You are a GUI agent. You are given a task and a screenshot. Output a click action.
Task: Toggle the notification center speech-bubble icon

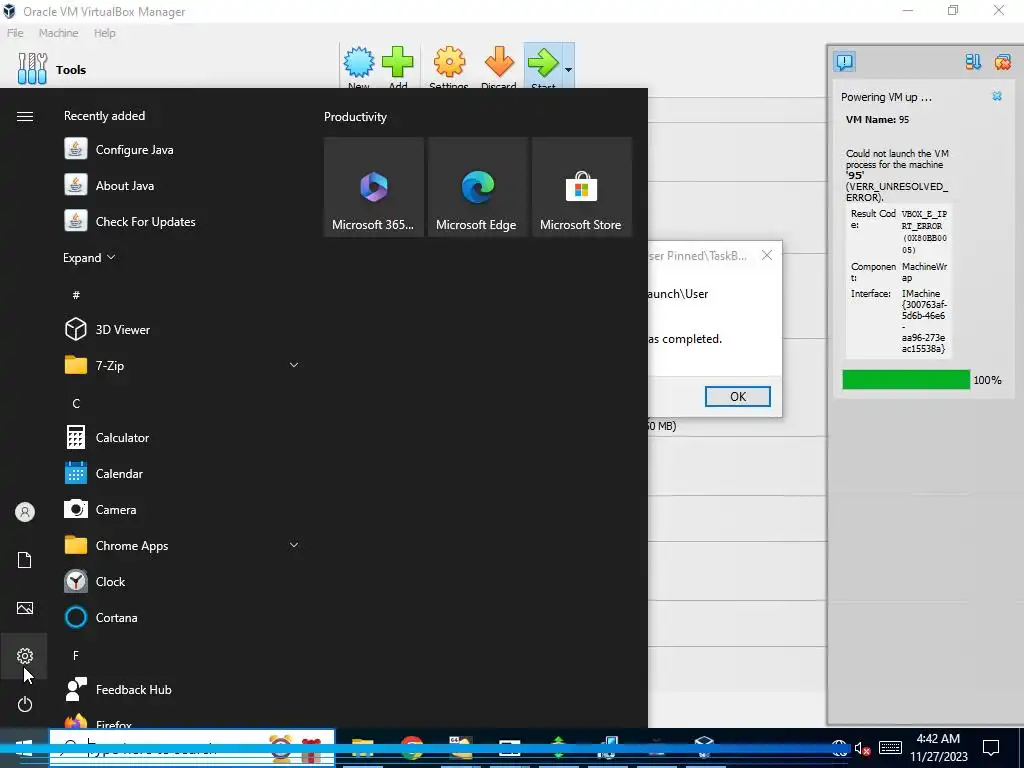pyautogui.click(x=844, y=62)
